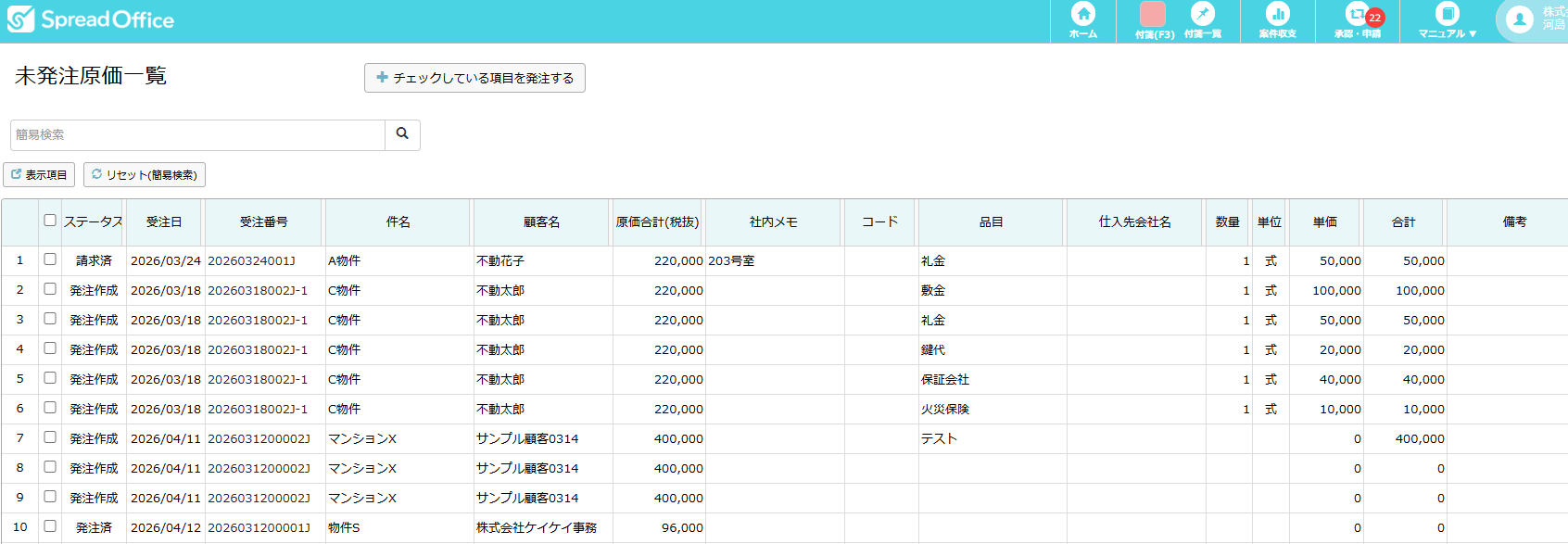The height and width of the screenshot is (544, 1568).
Task: Click the 不動花子 customer cell
Action: pyautogui.click(x=541, y=260)
